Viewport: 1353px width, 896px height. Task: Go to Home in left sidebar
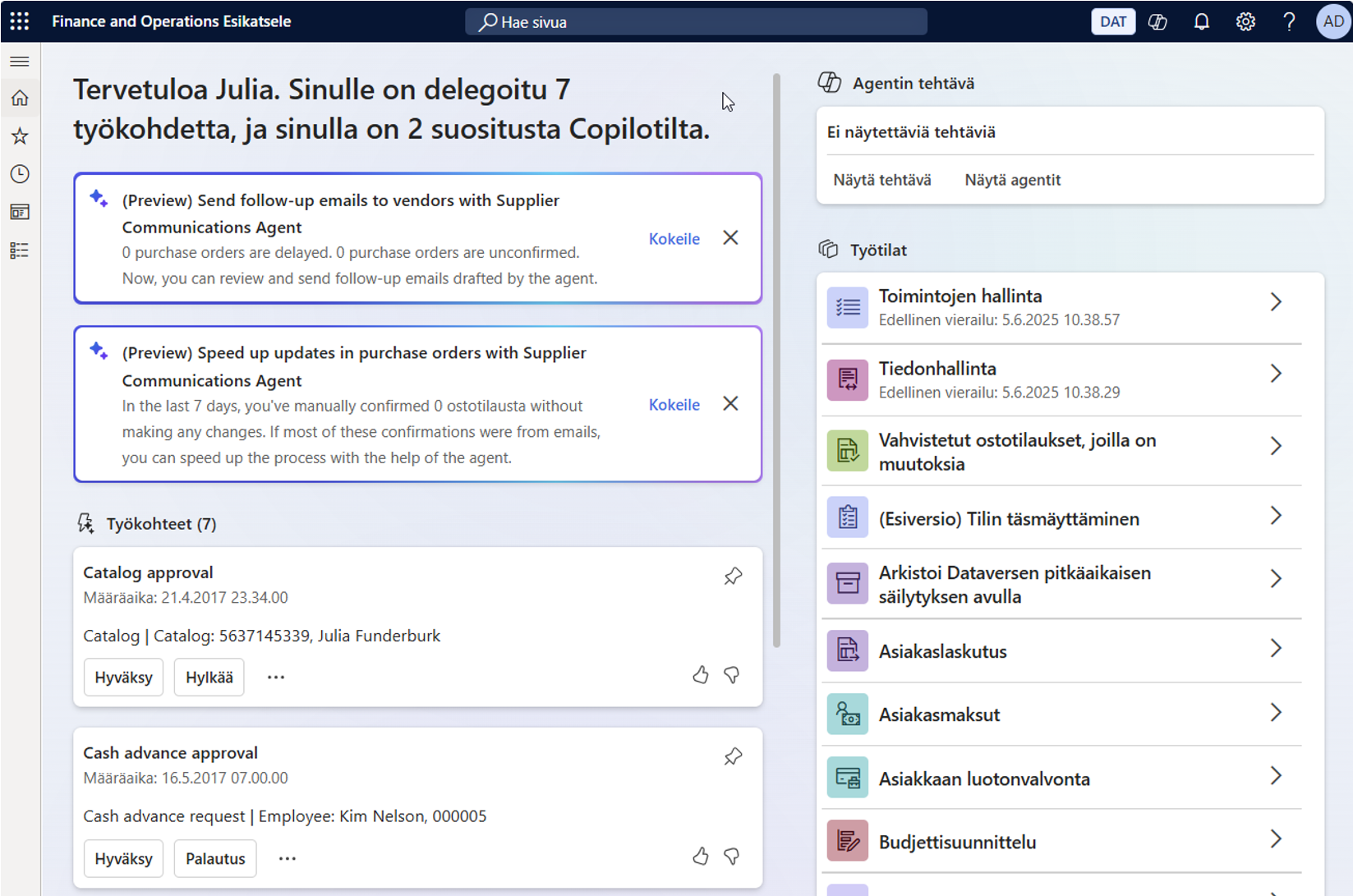click(20, 99)
